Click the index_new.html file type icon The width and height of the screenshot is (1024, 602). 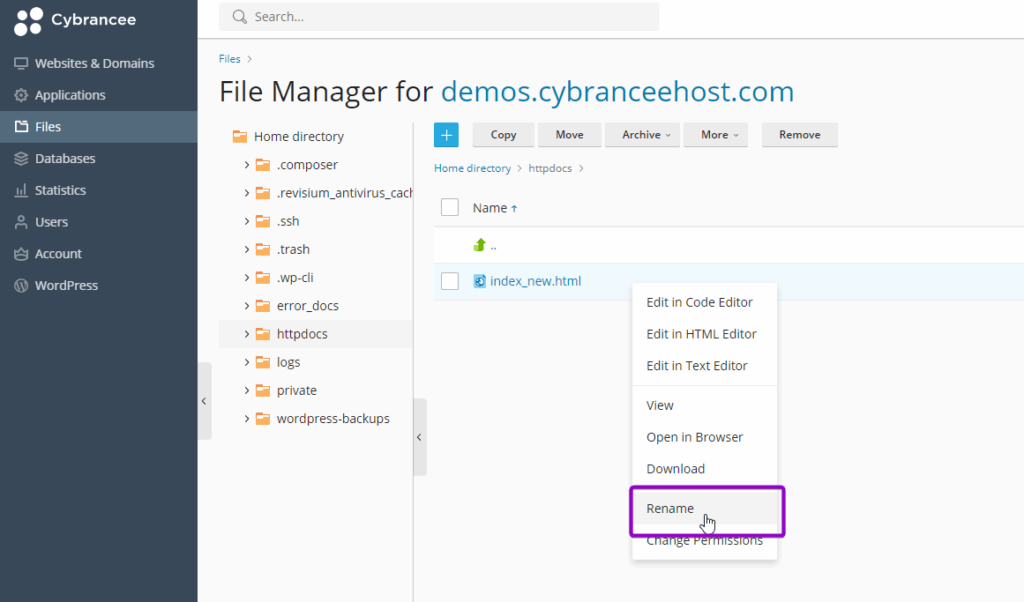tap(479, 281)
